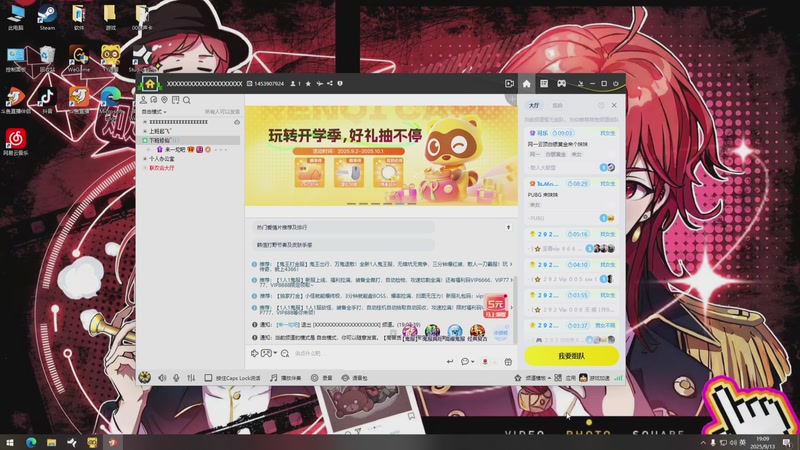This screenshot has height=450, width=800.
Task: Click the share icon in title bar
Action: tap(330, 83)
